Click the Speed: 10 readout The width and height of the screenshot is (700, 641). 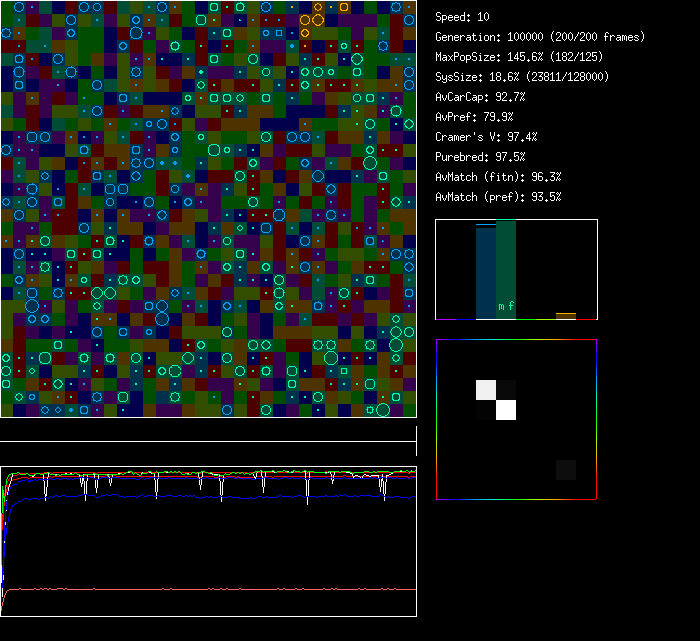coord(462,17)
